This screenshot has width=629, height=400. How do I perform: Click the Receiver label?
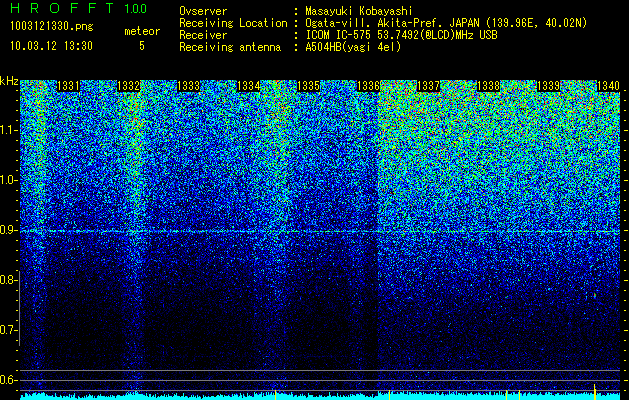[x=203, y=35]
